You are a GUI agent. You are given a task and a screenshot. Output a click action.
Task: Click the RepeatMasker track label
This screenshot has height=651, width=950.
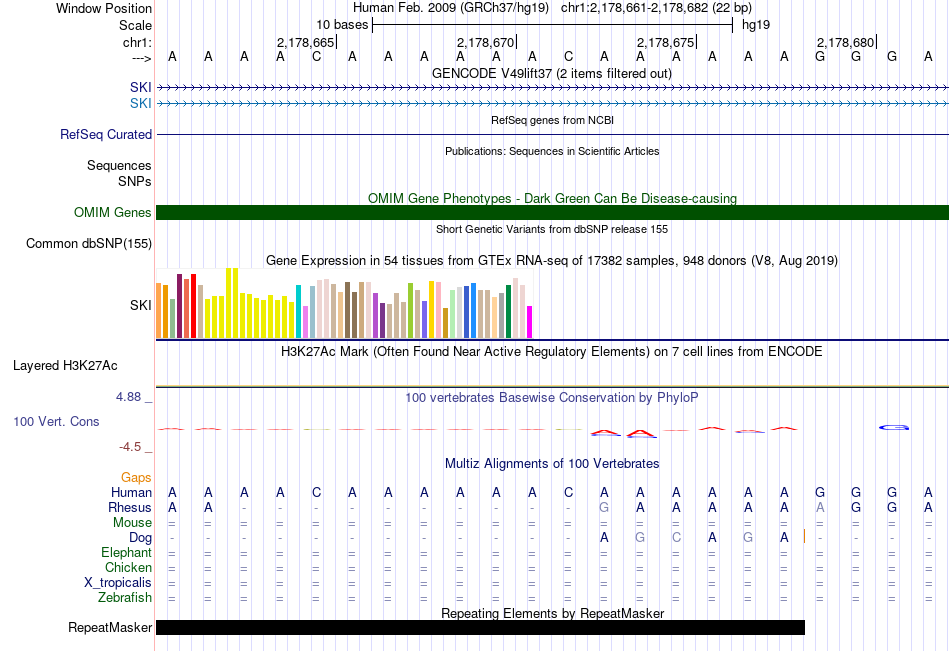pos(110,627)
